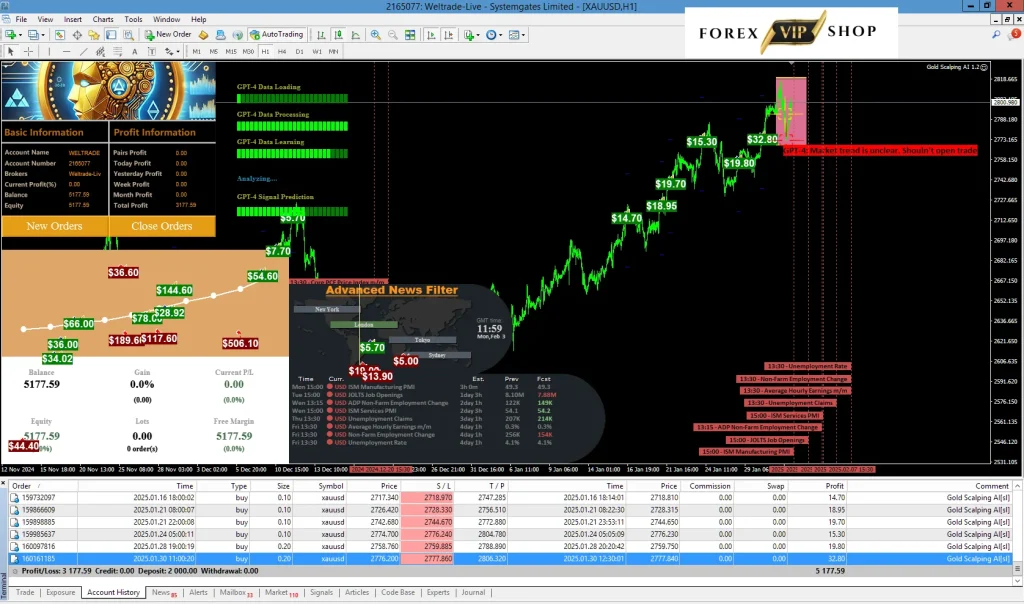Select the Vertical Line drawing tool
Viewport: 1024px width, 604px height.
tap(49, 51)
